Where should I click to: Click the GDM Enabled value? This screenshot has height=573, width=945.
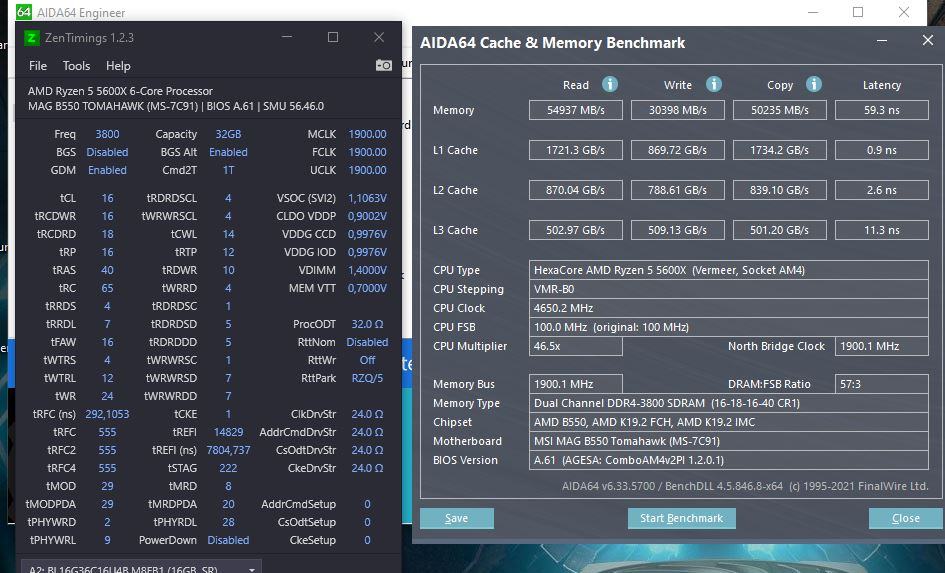click(107, 171)
